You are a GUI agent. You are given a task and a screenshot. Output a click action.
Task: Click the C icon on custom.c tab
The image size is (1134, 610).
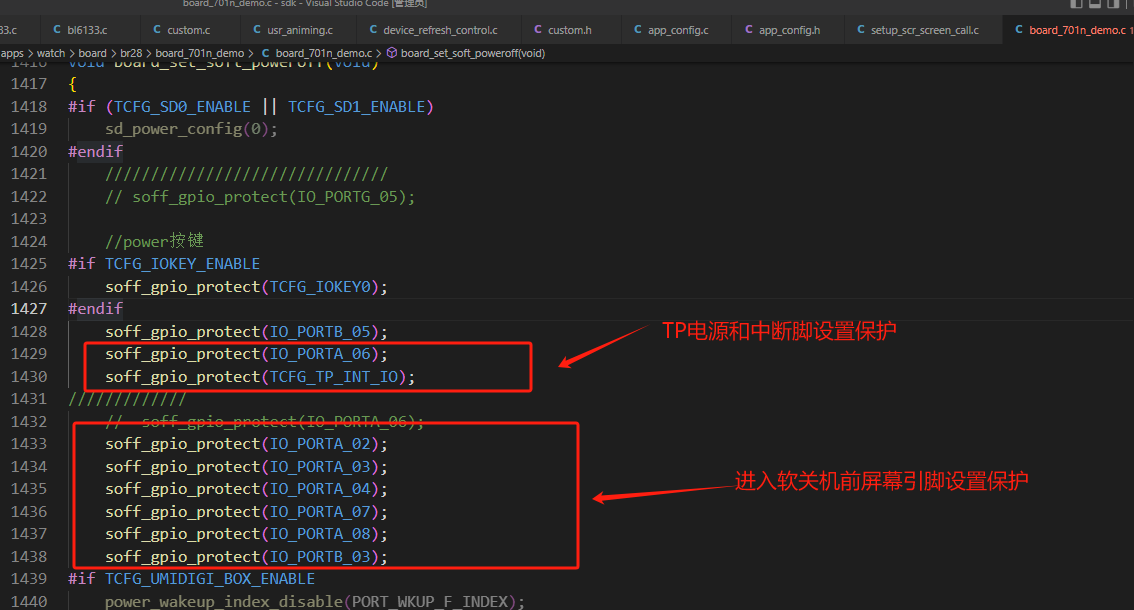(157, 30)
